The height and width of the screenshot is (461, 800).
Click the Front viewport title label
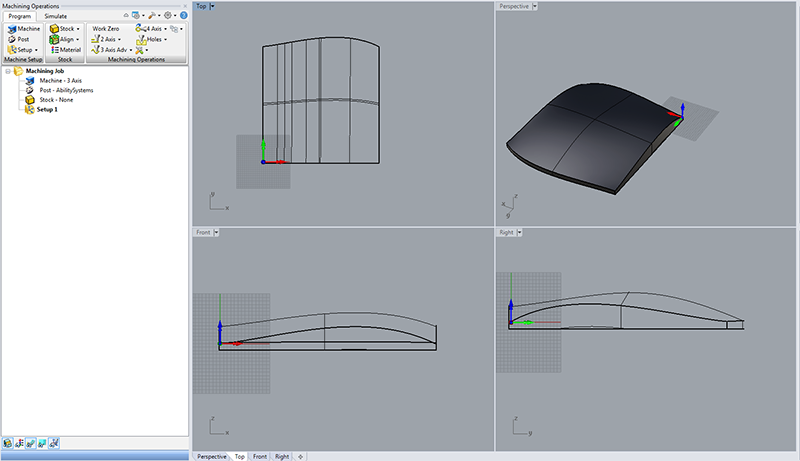pyautogui.click(x=203, y=232)
